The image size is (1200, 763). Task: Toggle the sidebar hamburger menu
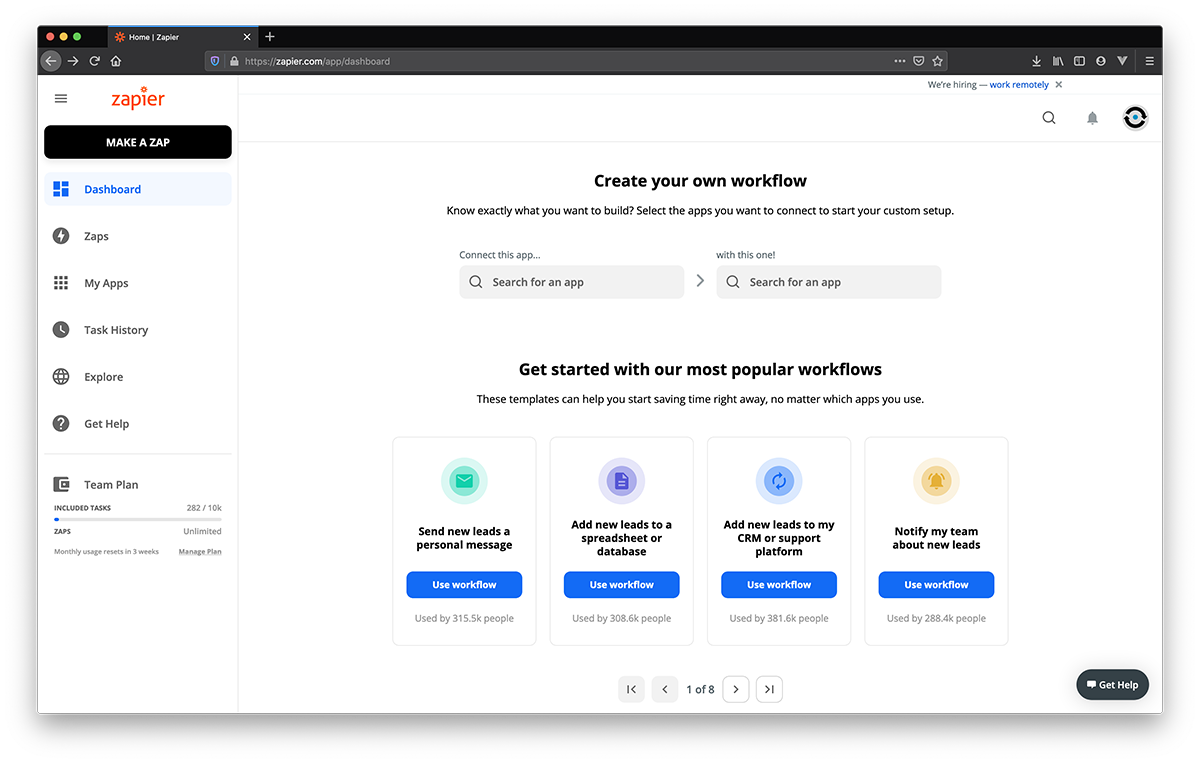coord(61,99)
